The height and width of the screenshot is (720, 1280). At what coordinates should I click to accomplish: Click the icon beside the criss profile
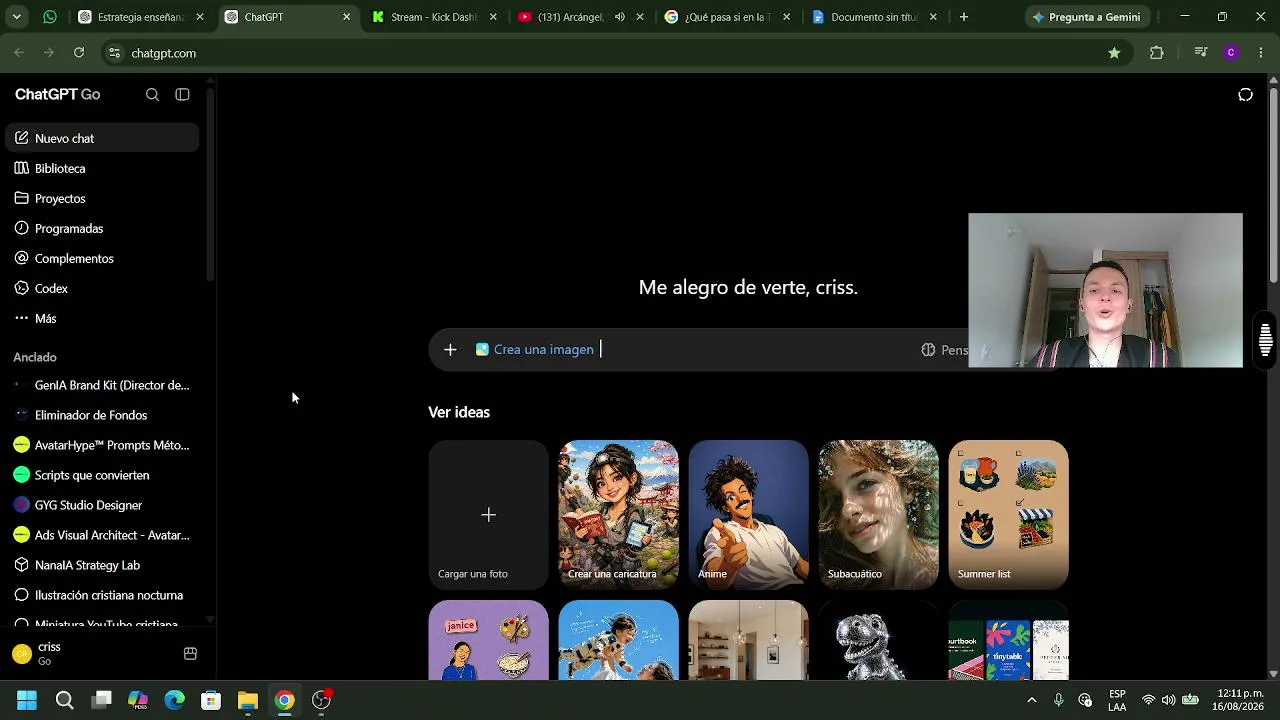pos(190,654)
